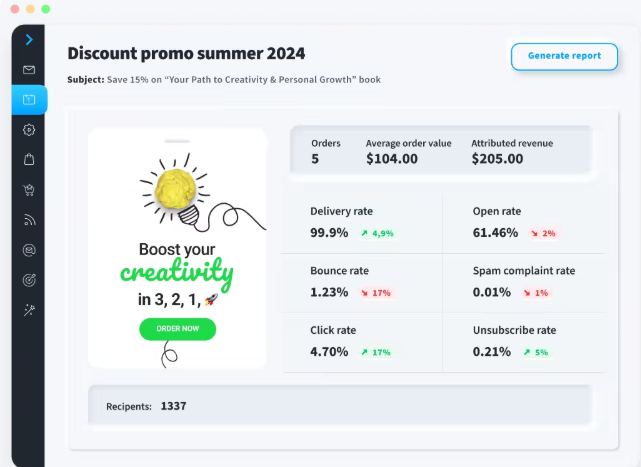Open the shopping cart icon in sidebar
This screenshot has height=467, width=641.
[29, 189]
